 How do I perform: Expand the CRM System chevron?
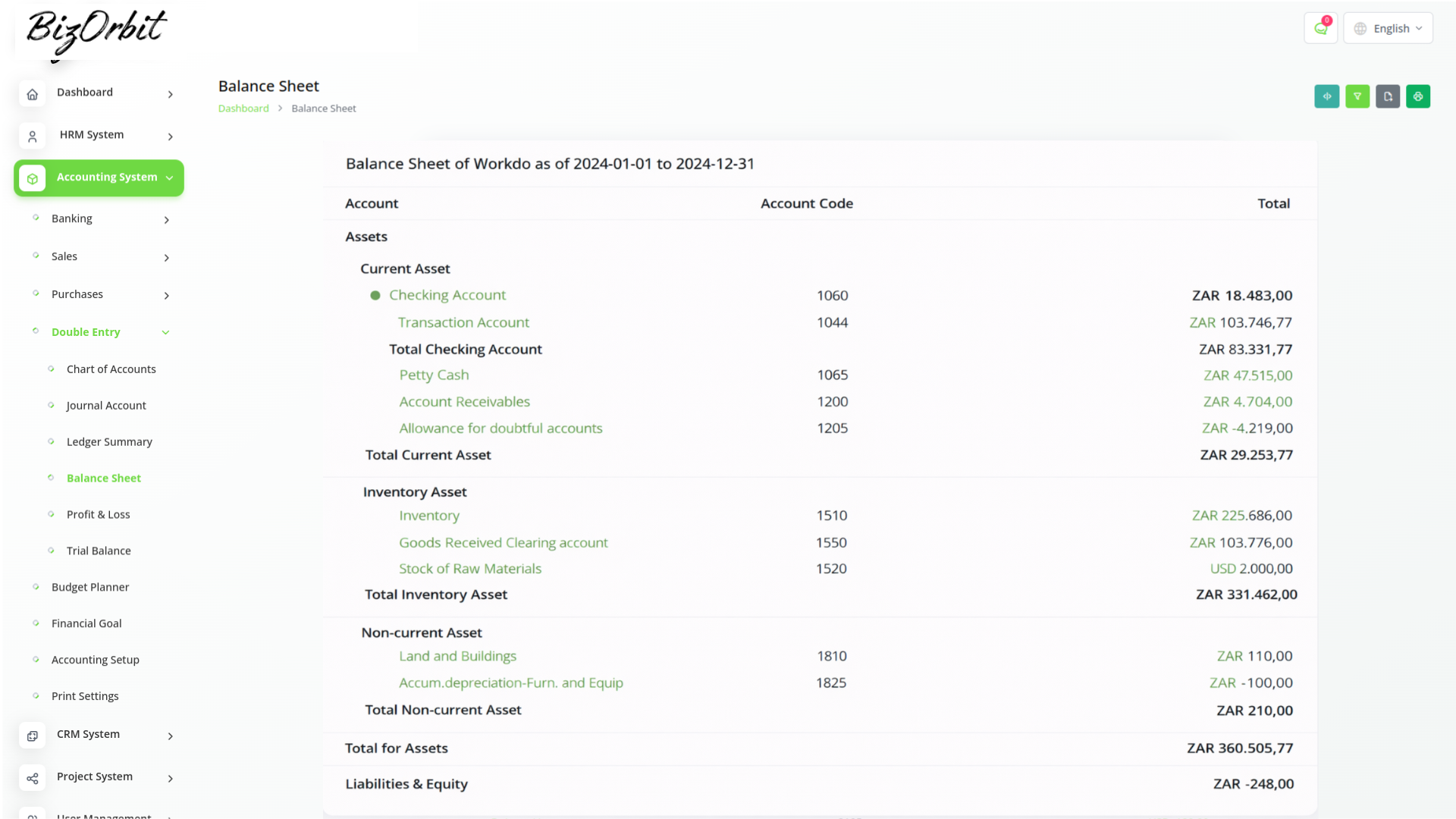click(171, 736)
